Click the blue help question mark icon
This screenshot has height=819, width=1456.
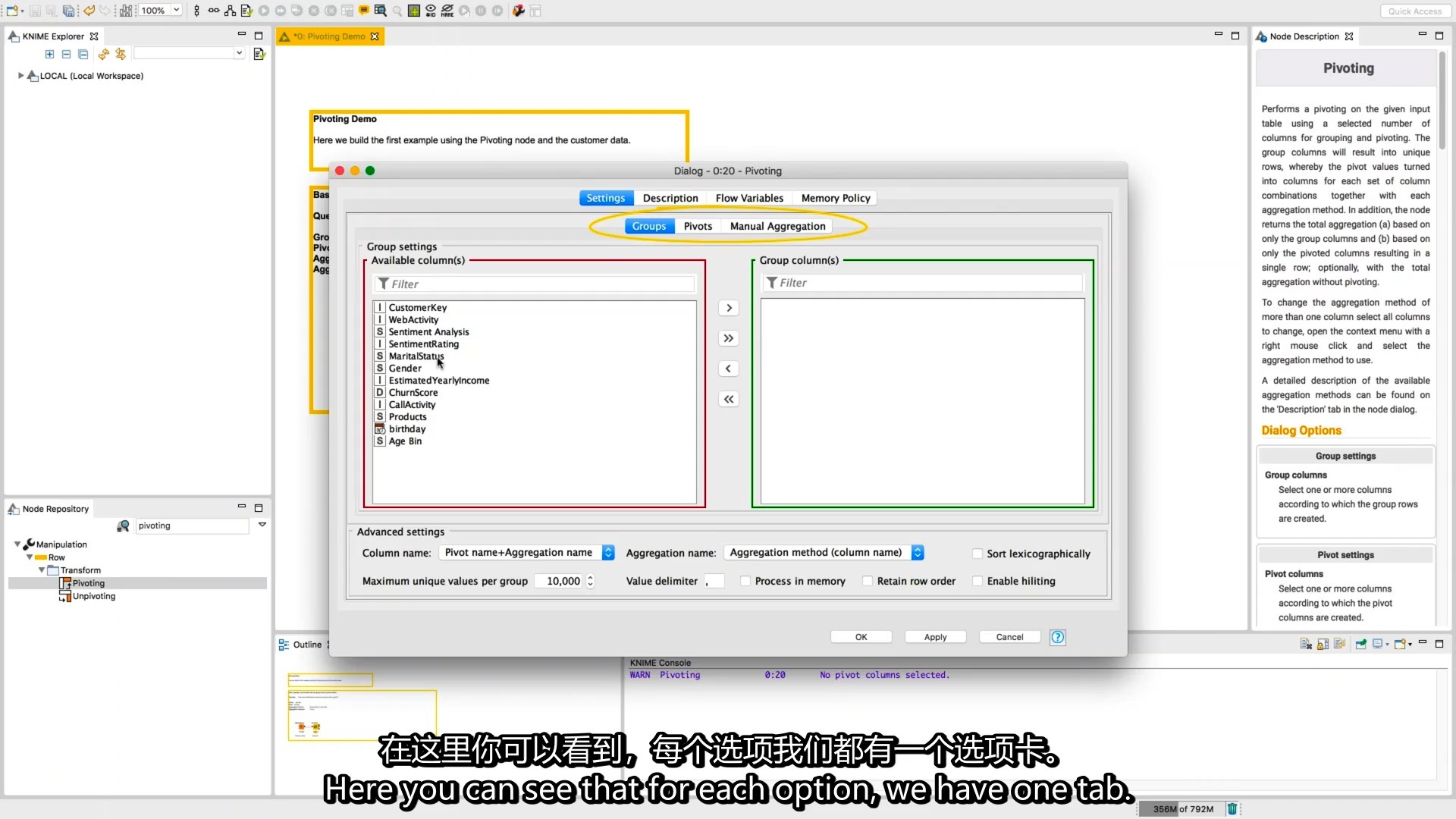tap(1058, 637)
